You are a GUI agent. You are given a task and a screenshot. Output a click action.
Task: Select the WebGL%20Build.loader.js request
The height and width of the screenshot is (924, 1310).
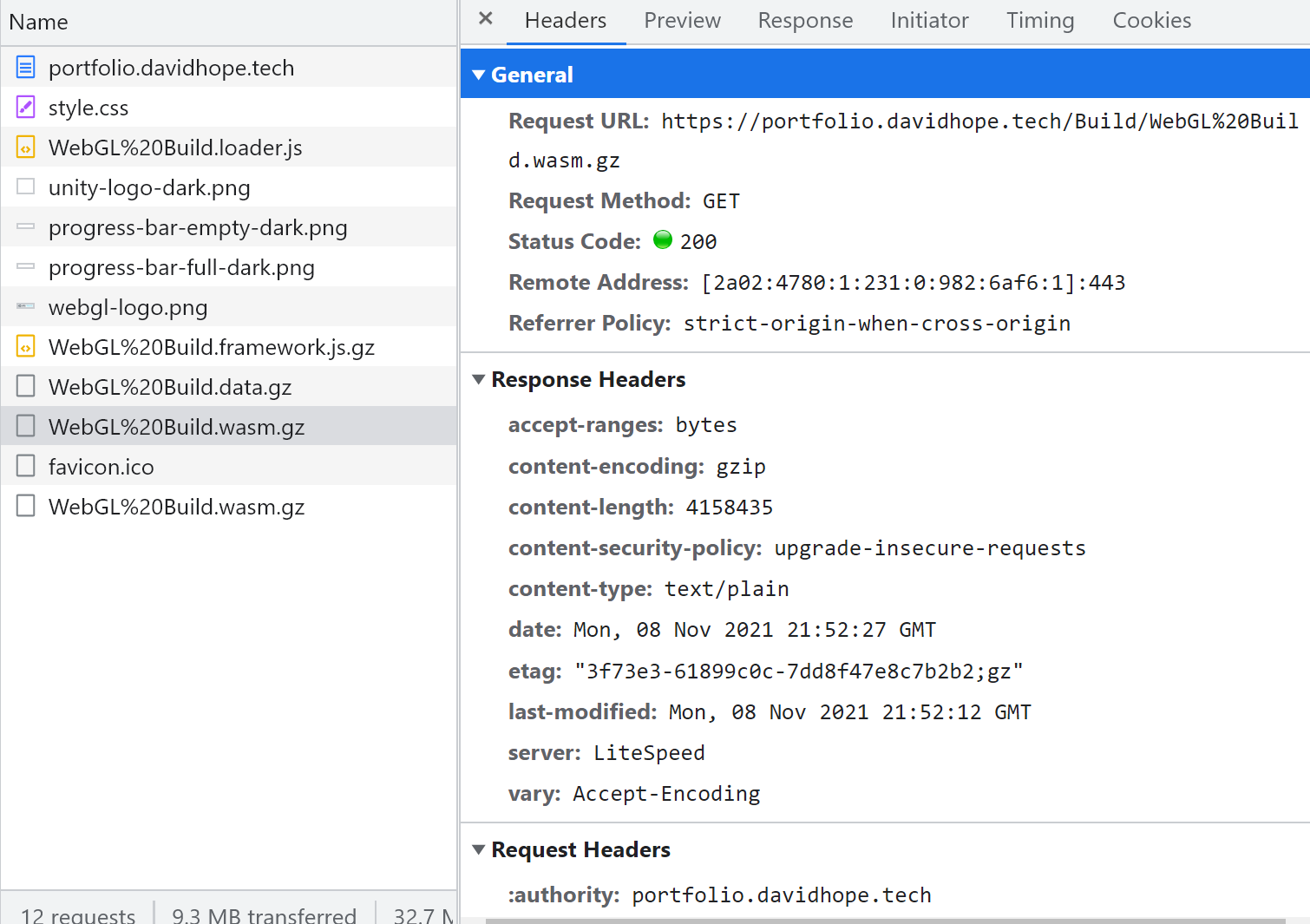[x=229, y=147]
